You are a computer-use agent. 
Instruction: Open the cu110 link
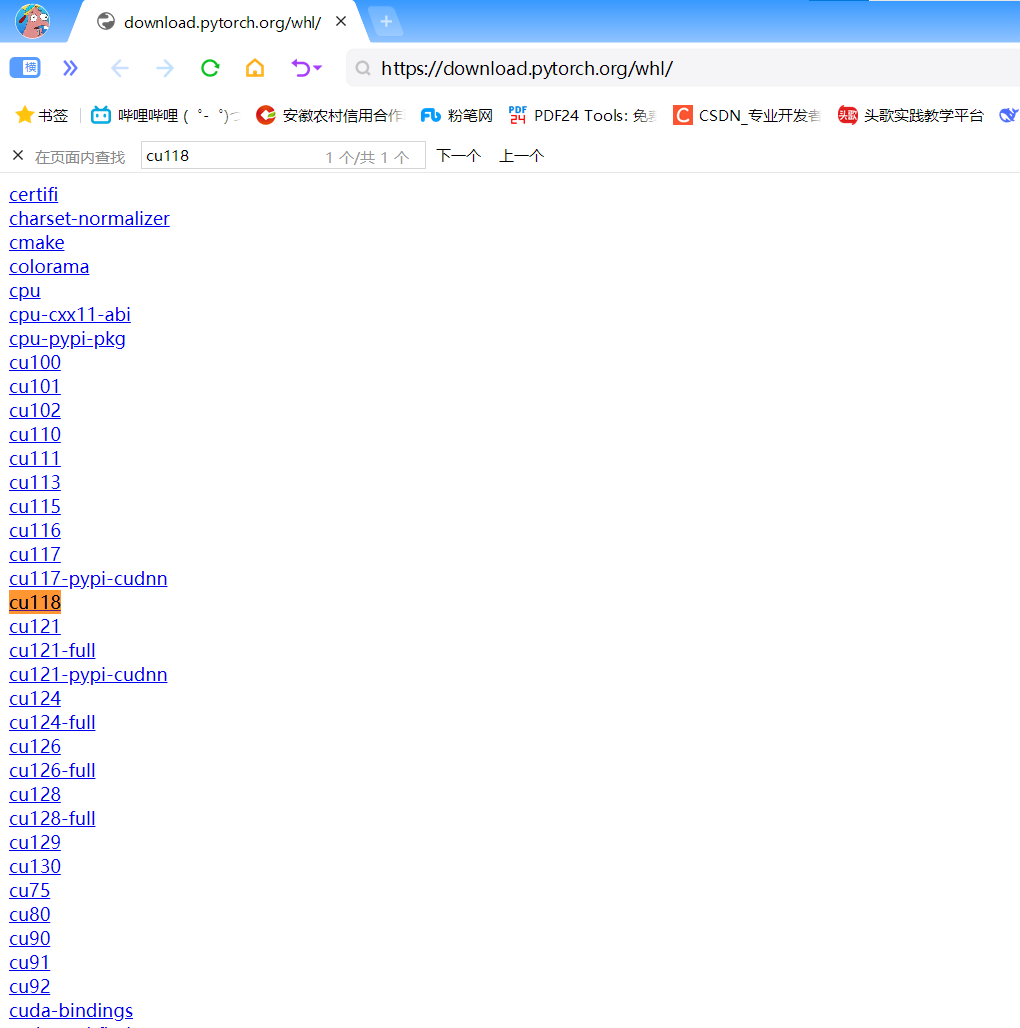(35, 434)
